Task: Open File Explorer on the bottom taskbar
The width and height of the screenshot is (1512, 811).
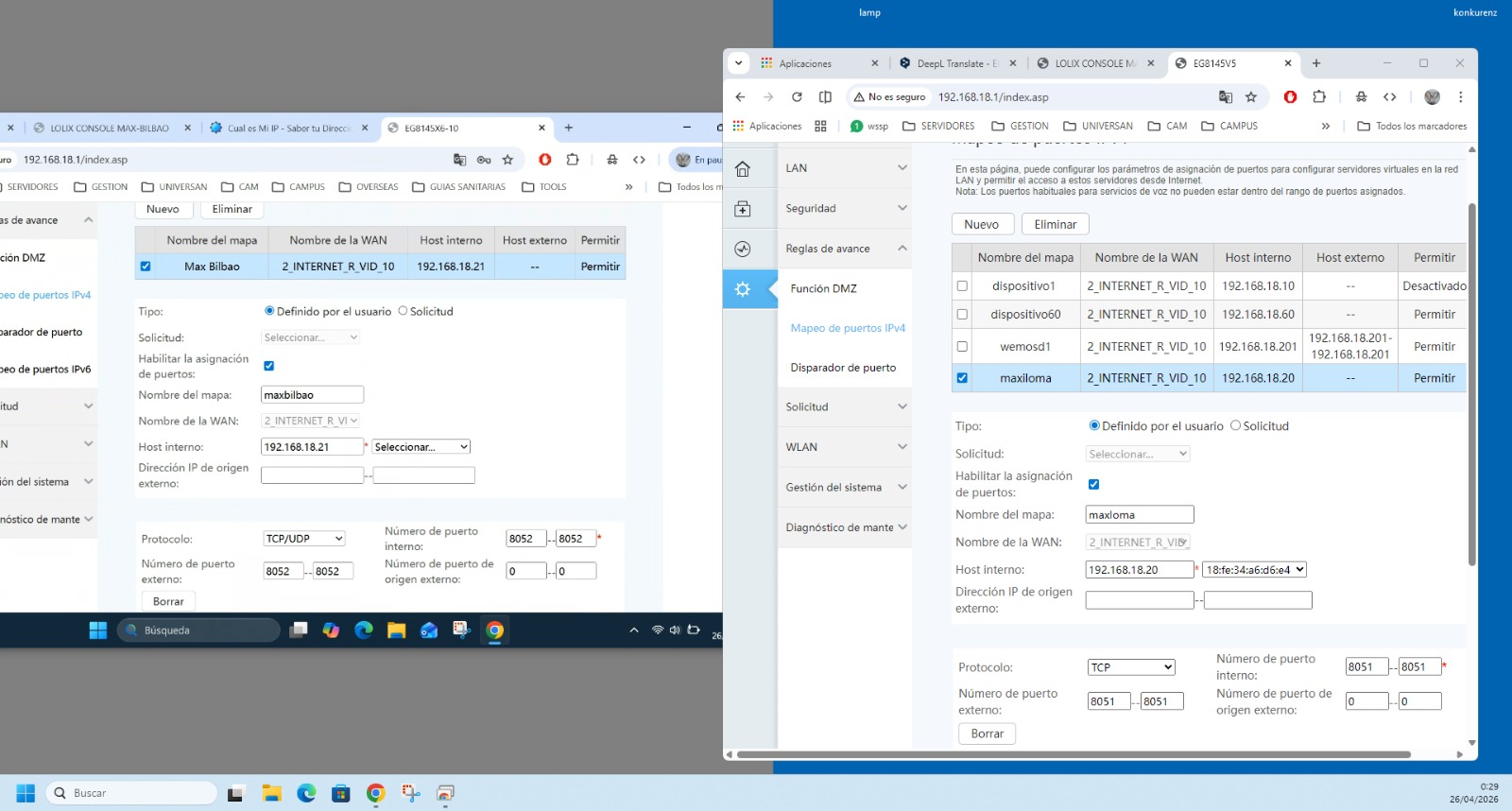Action: 272,793
